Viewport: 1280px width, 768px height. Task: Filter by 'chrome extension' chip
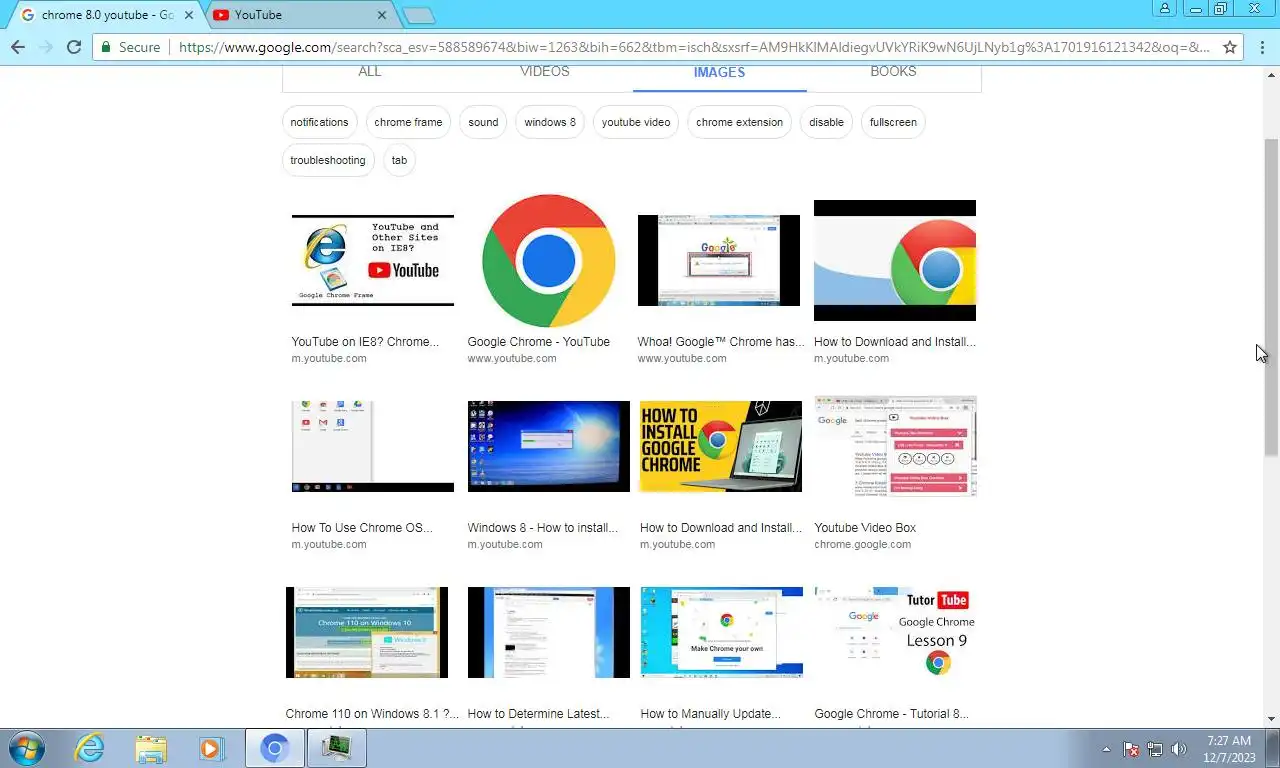740,122
